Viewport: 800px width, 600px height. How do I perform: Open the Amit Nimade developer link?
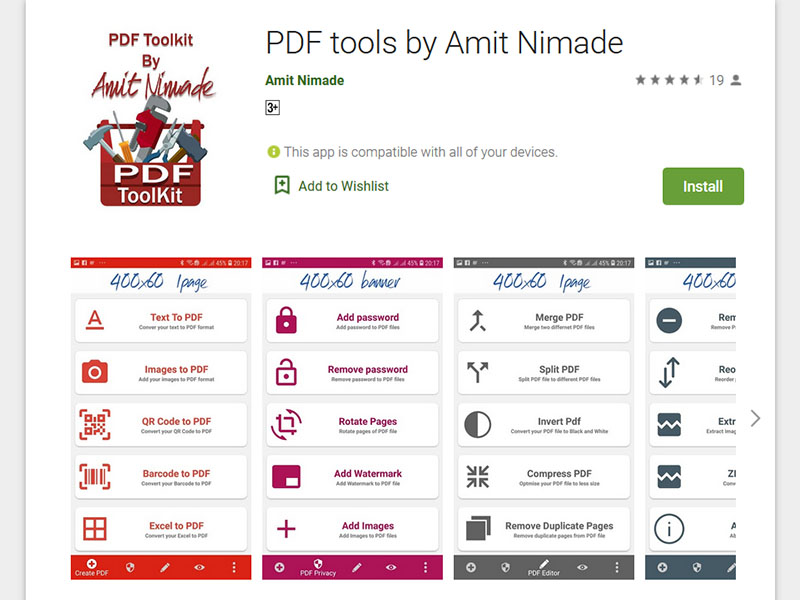pos(305,81)
